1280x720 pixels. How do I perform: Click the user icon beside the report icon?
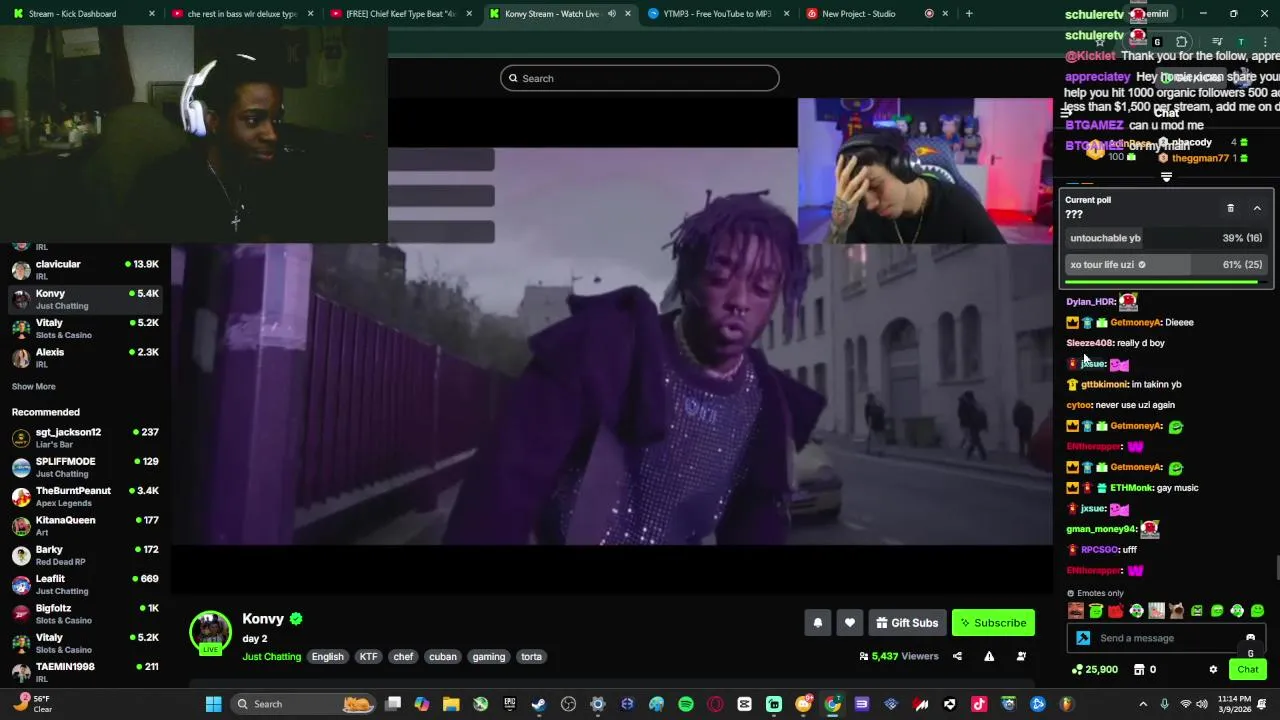coord(1021,656)
